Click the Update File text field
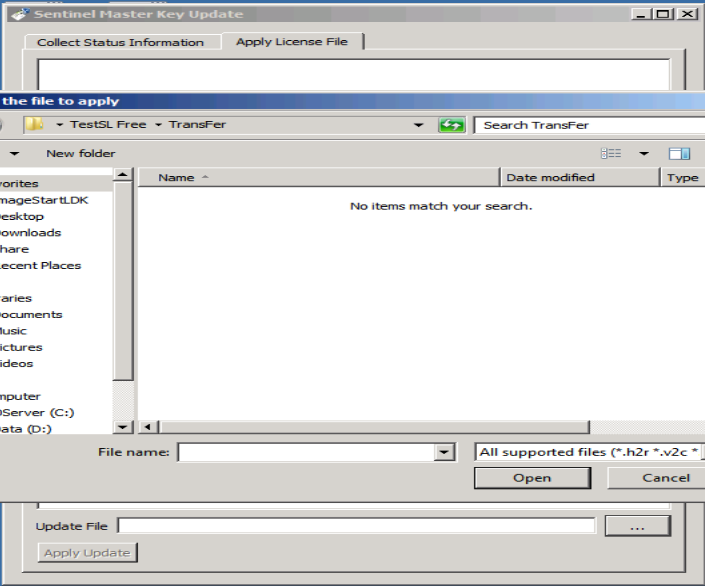The height and width of the screenshot is (586, 705). (357, 525)
